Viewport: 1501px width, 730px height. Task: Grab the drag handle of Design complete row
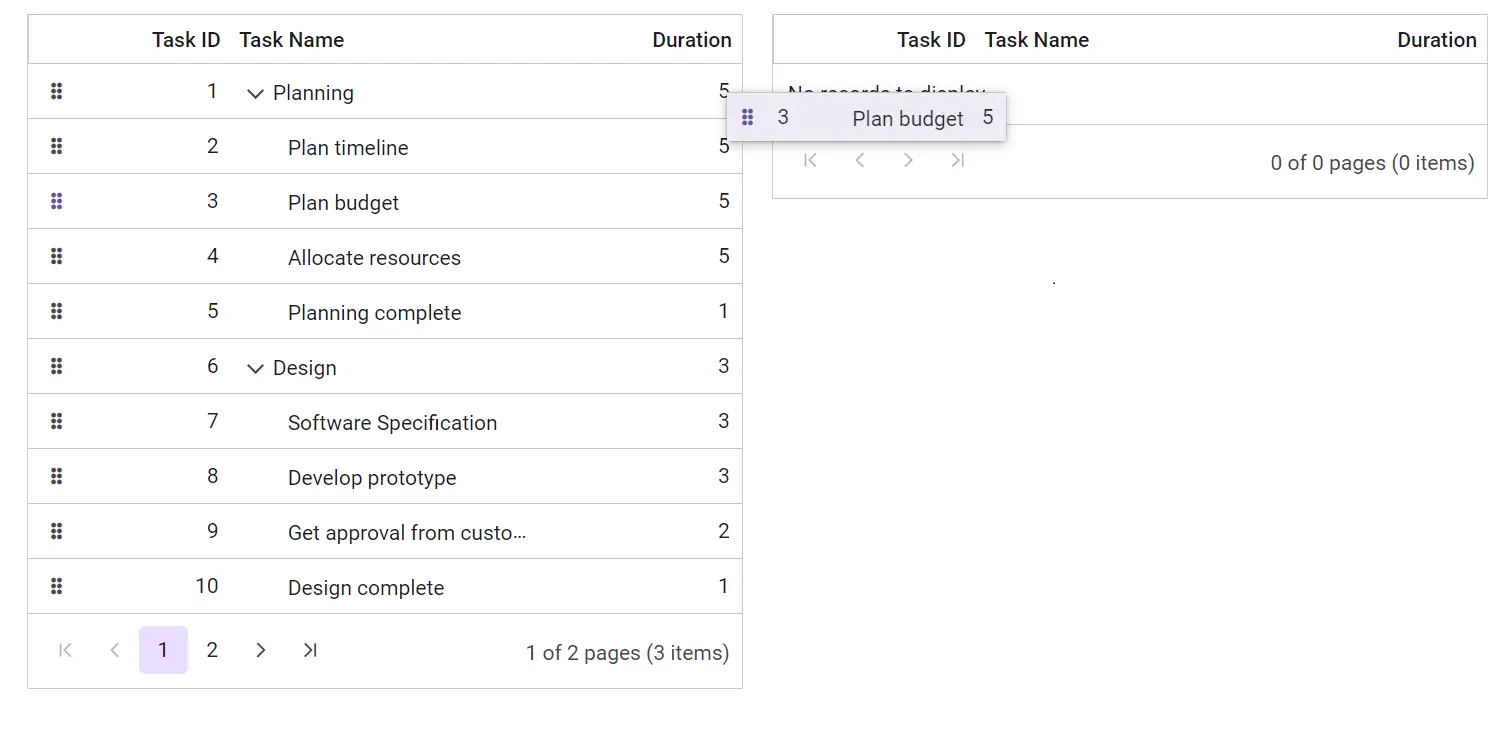(x=57, y=587)
